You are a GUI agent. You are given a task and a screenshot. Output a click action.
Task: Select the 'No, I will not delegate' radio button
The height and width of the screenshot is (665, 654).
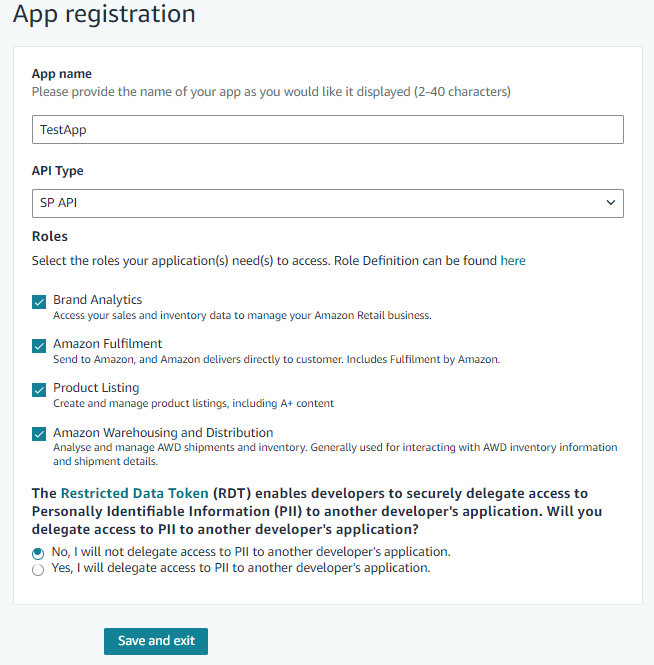[x=38, y=552]
